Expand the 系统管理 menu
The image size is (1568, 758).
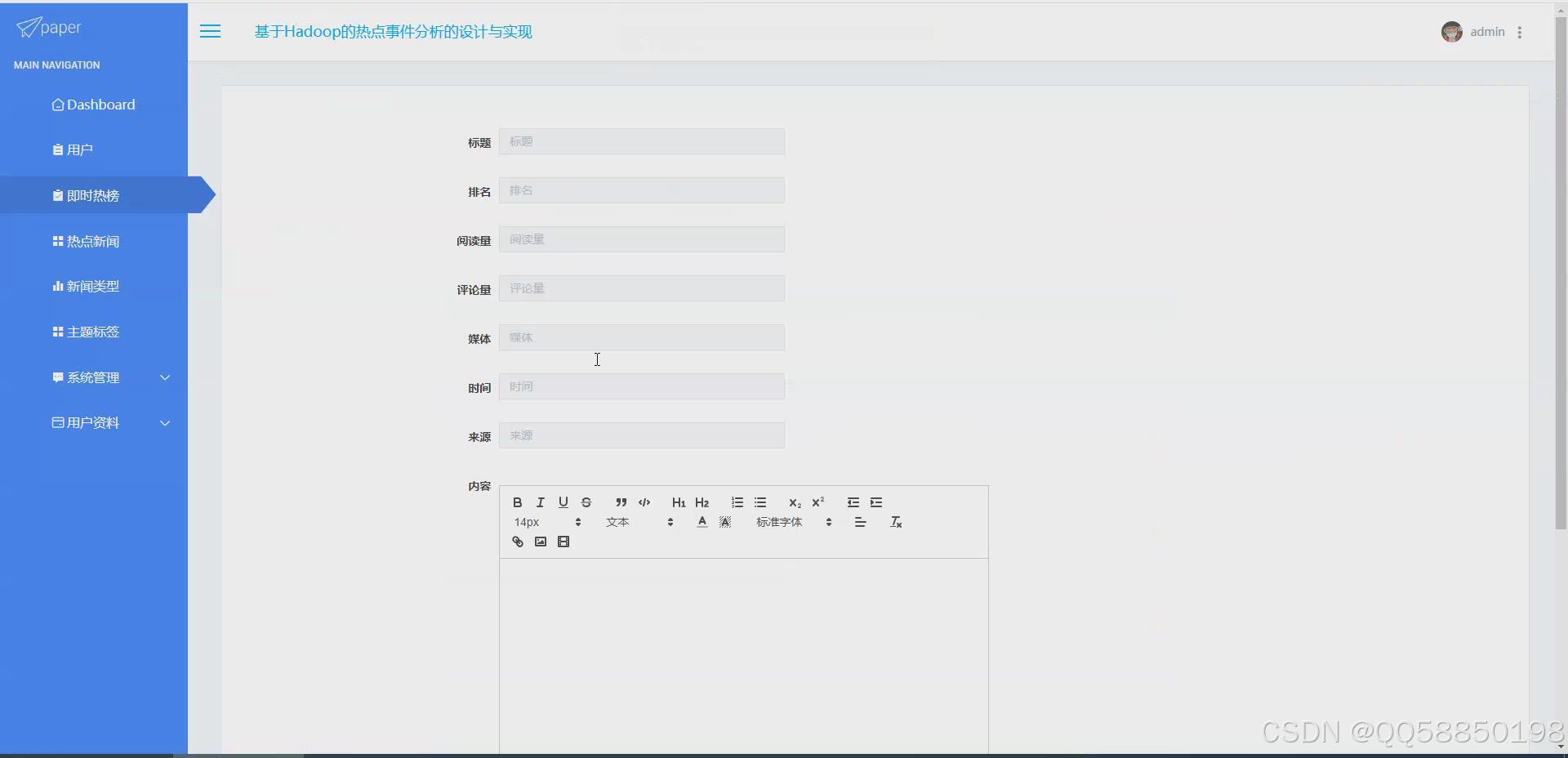94,377
